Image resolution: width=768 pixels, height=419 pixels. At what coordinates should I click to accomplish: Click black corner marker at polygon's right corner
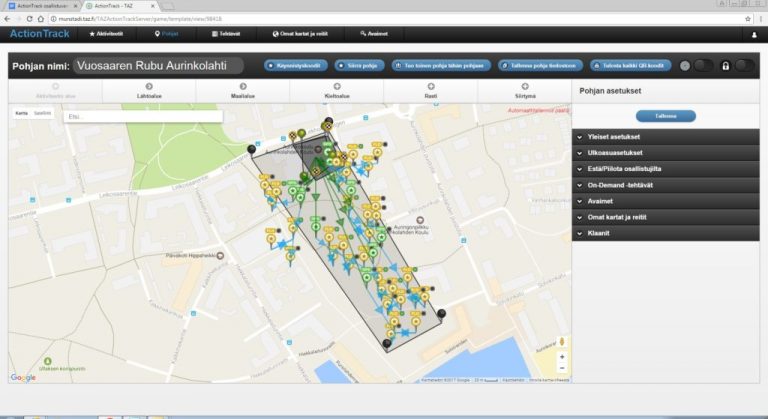(x=441, y=314)
